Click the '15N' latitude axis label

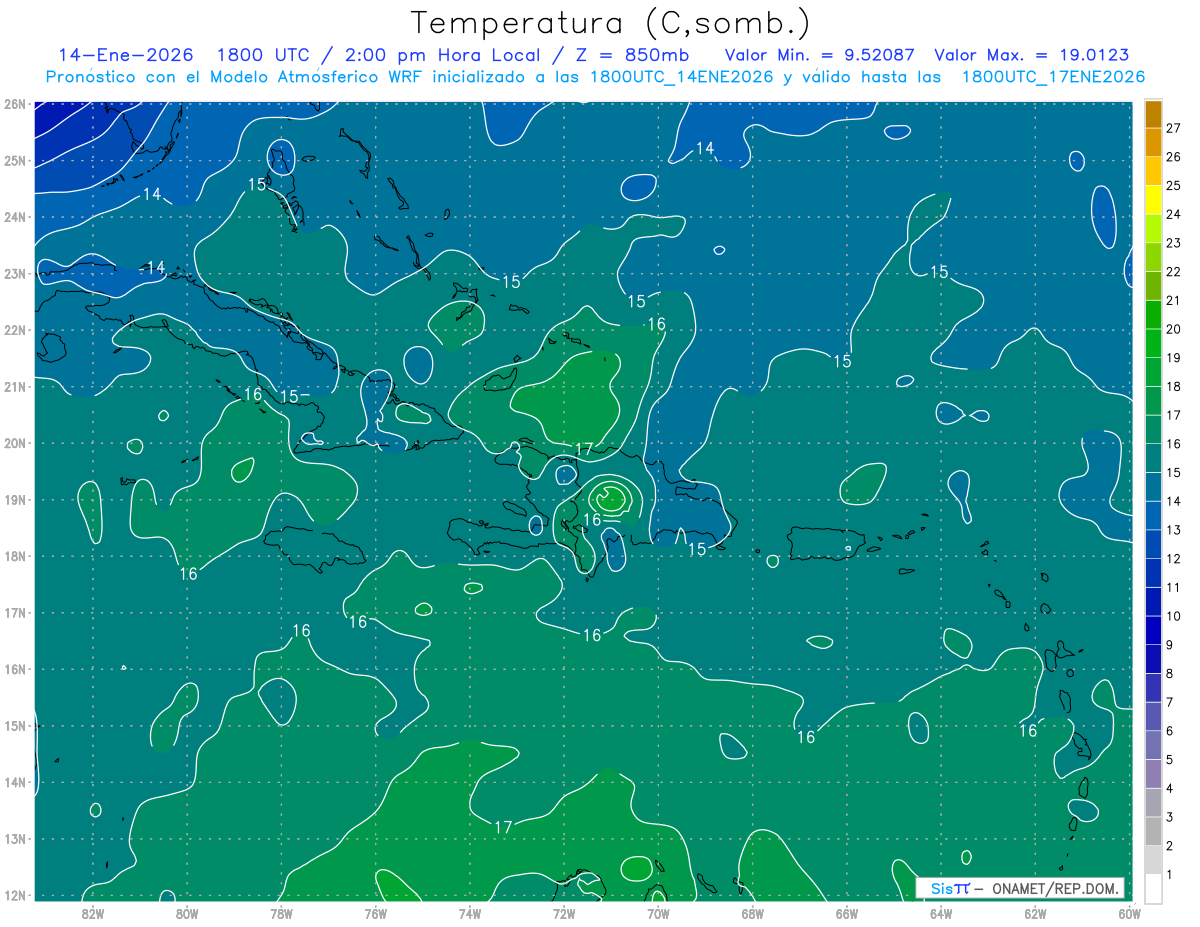click(15, 725)
